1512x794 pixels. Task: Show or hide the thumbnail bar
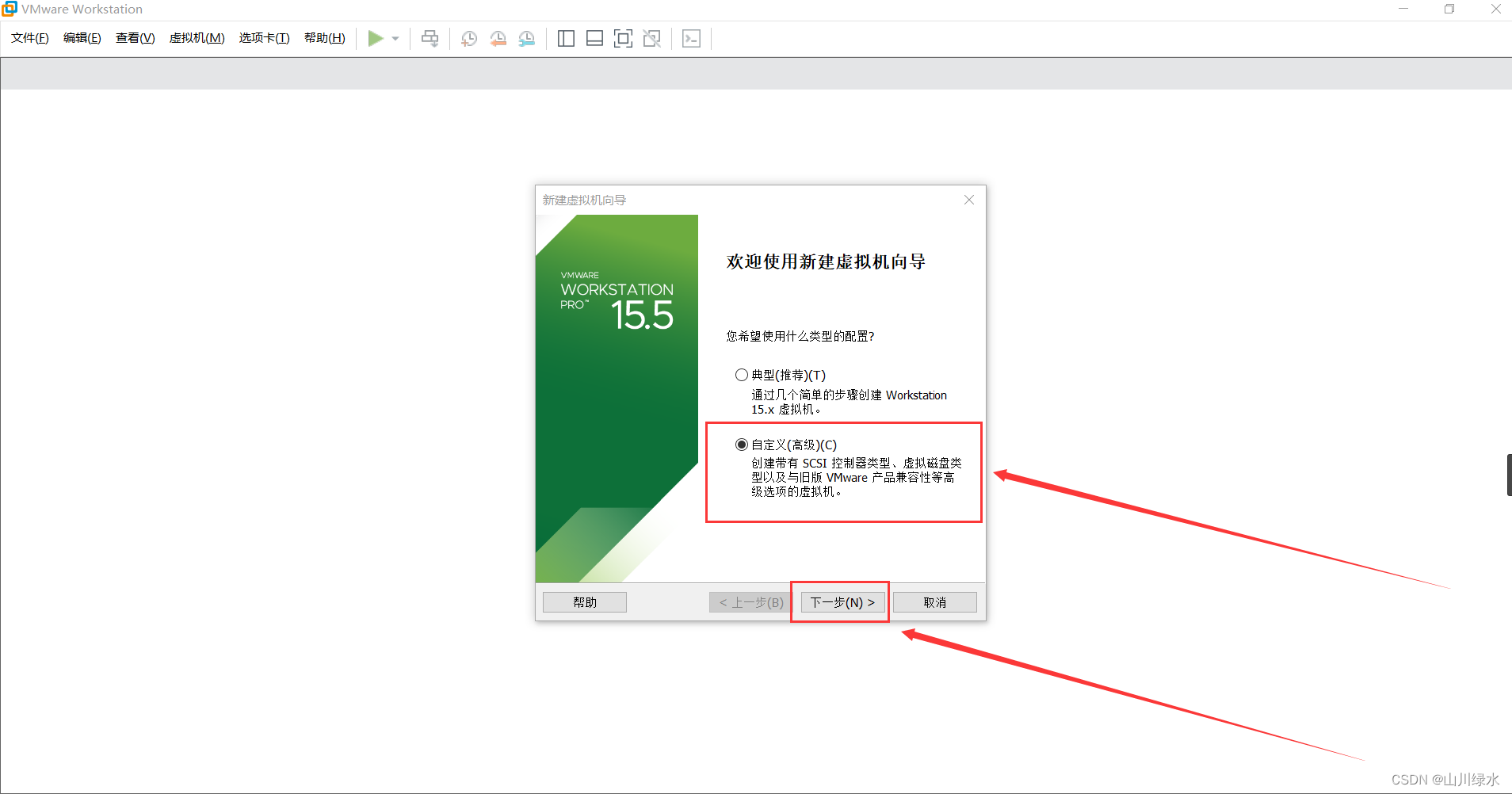[594, 38]
